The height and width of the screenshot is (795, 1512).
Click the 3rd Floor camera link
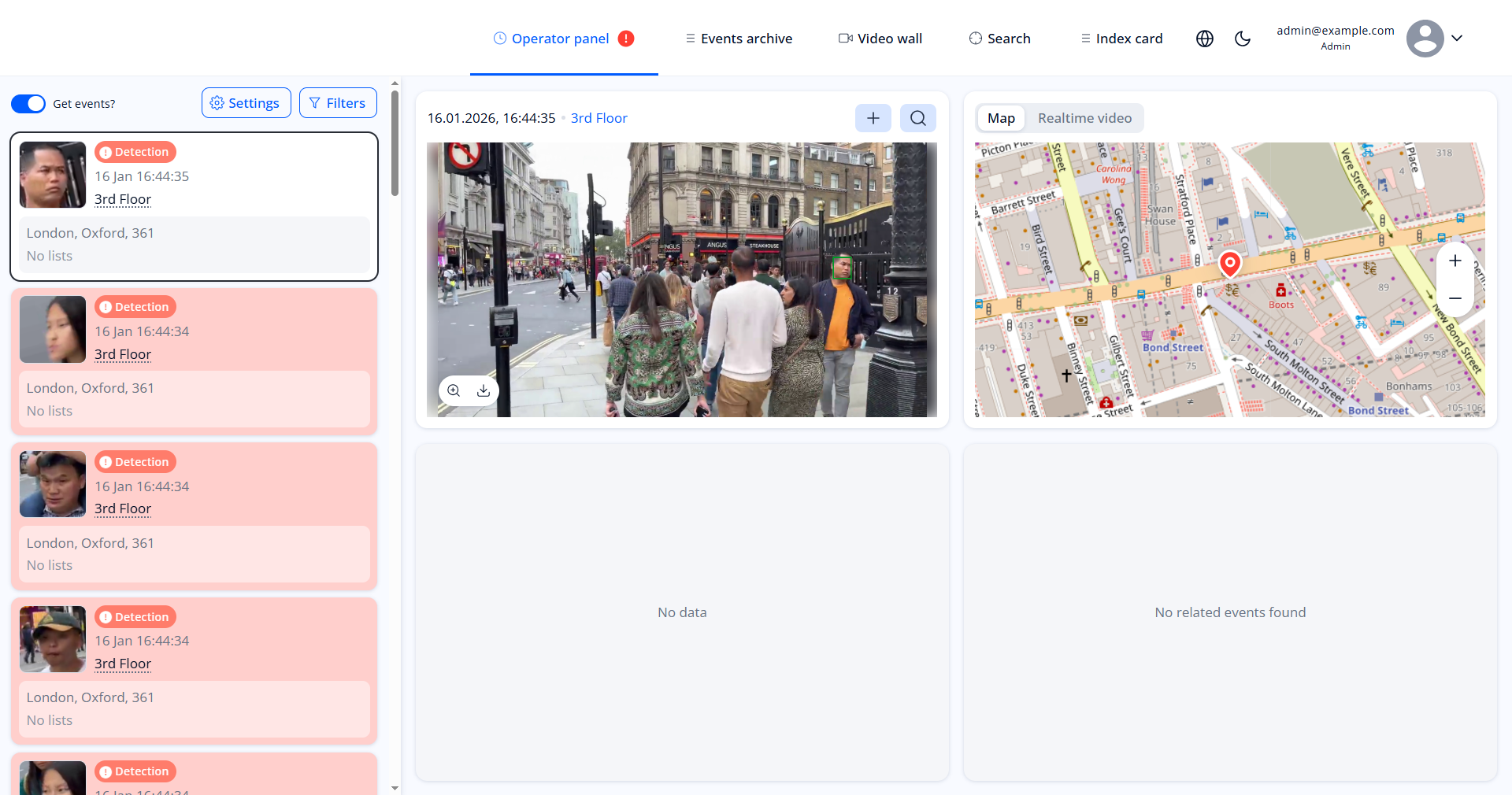pyautogui.click(x=599, y=118)
